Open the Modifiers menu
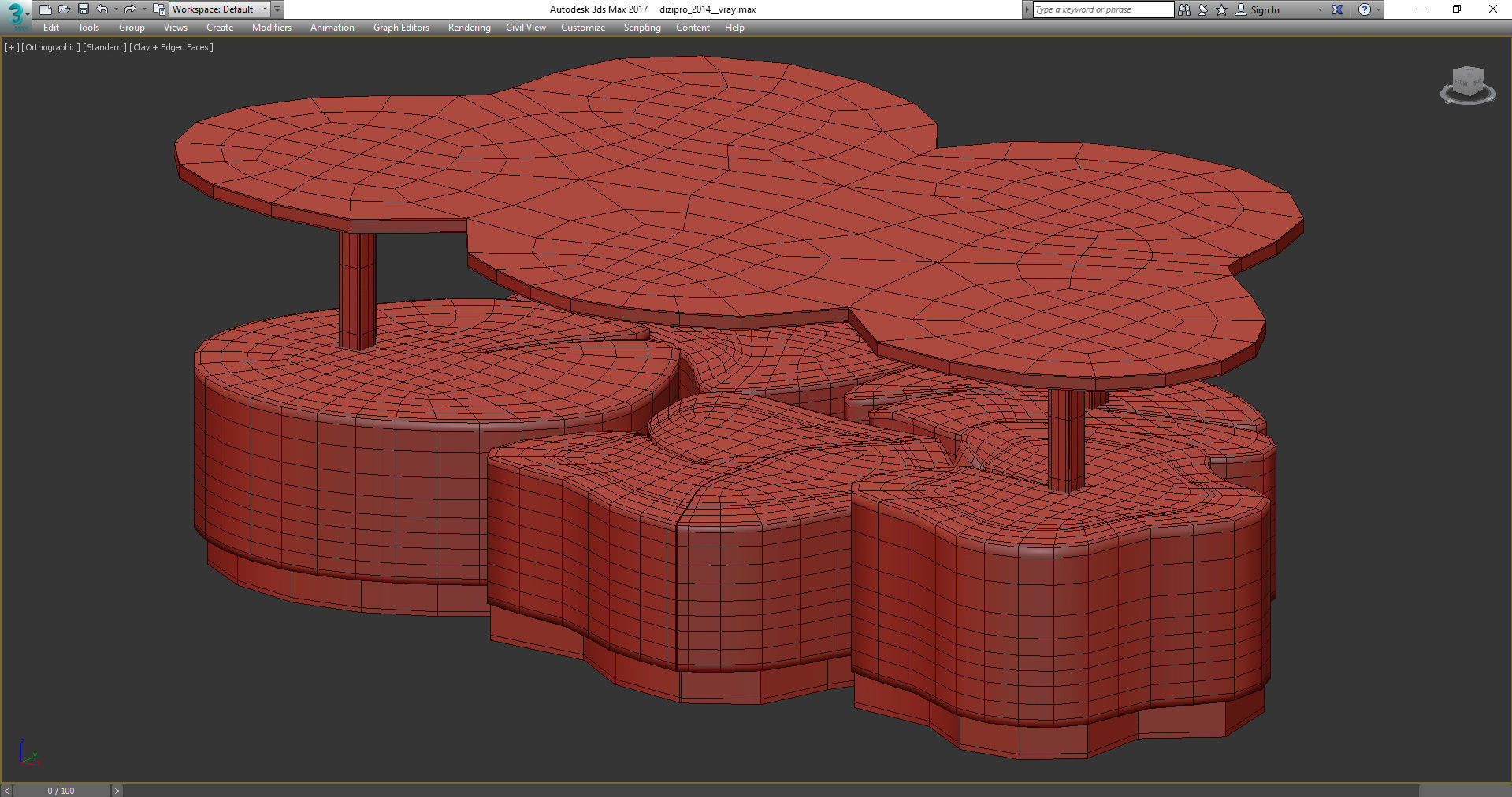The width and height of the screenshot is (1512, 797). pyautogui.click(x=272, y=28)
